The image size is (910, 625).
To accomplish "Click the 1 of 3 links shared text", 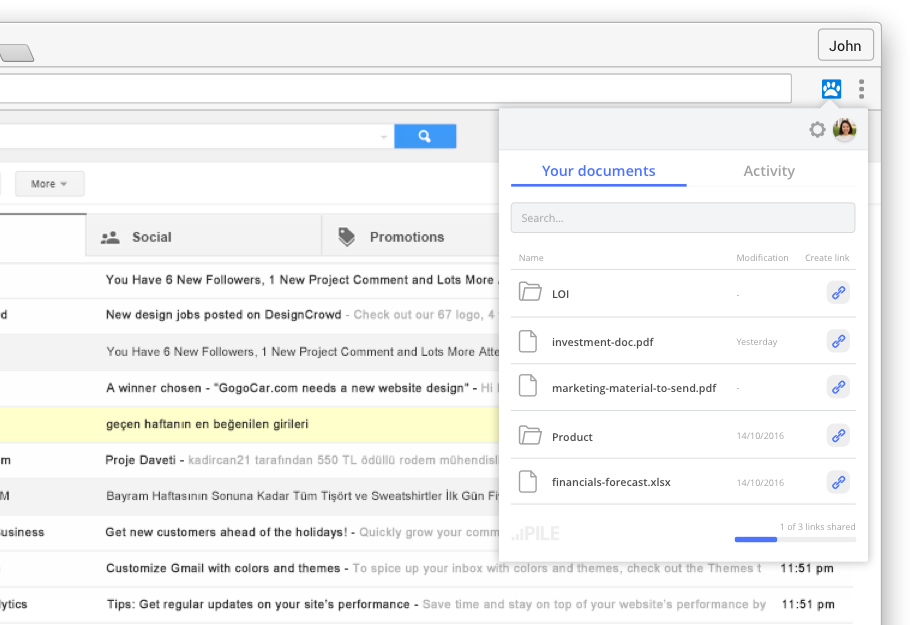I will point(817,526).
